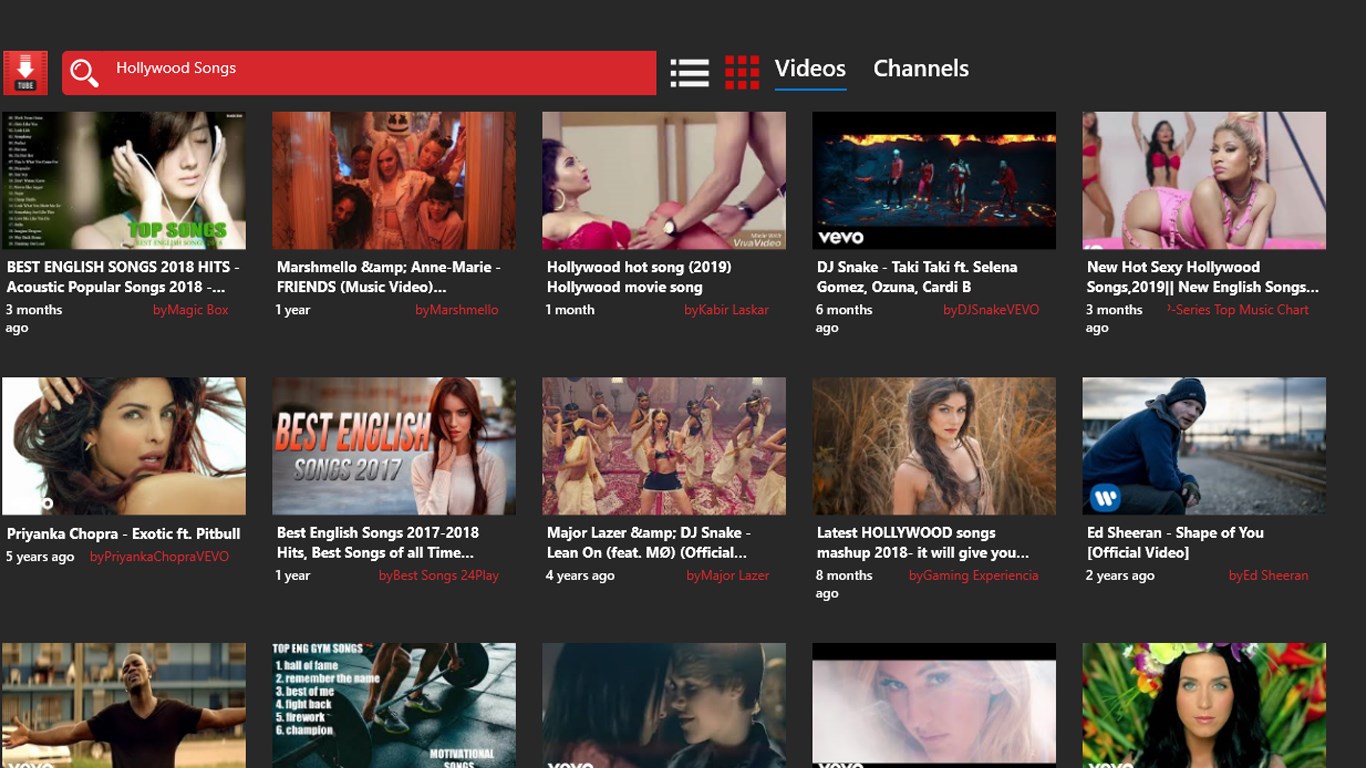The height and width of the screenshot is (768, 1366).
Task: Click title Priyanka Chopra - Exotic ft. Pitbull
Action: (x=123, y=534)
